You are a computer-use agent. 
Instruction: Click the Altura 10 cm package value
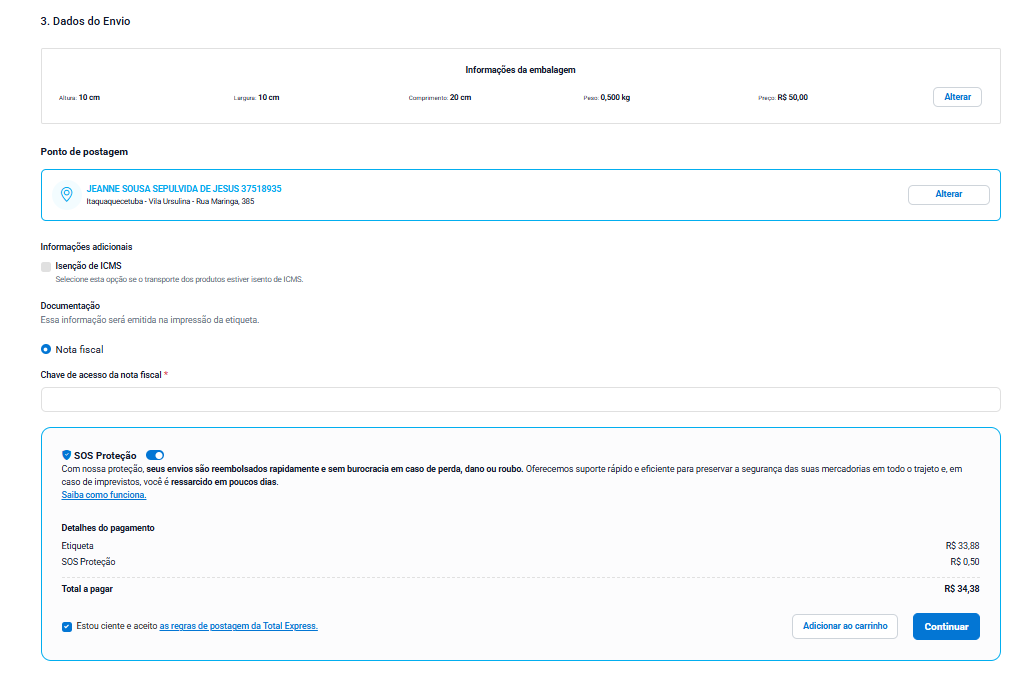(89, 98)
